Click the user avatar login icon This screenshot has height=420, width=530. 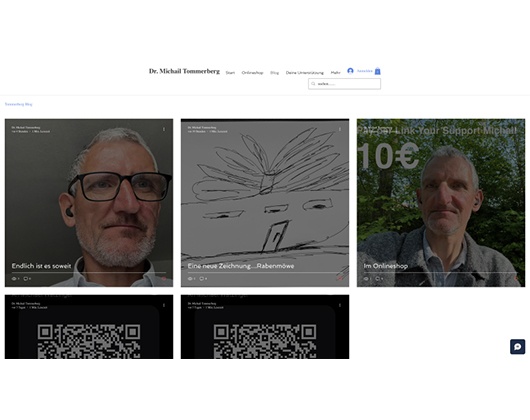350,71
